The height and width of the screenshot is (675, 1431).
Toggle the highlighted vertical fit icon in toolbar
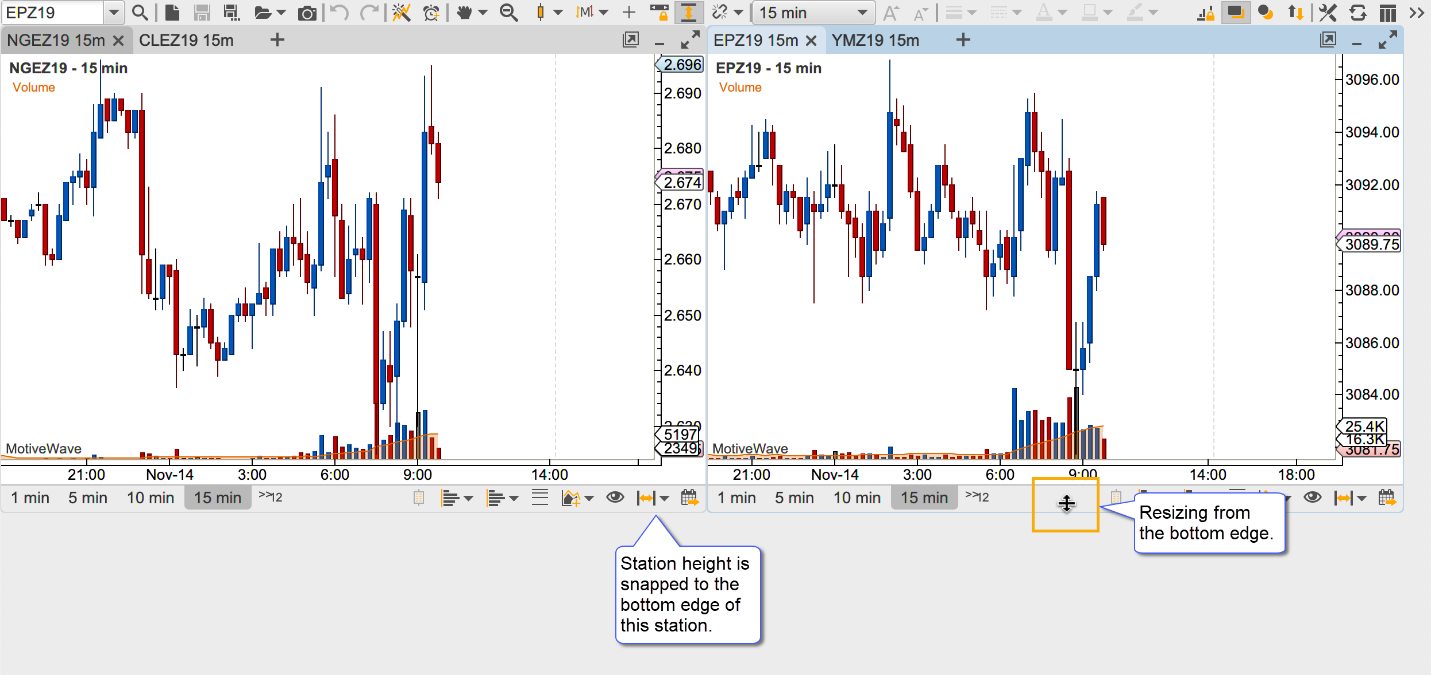pos(688,13)
